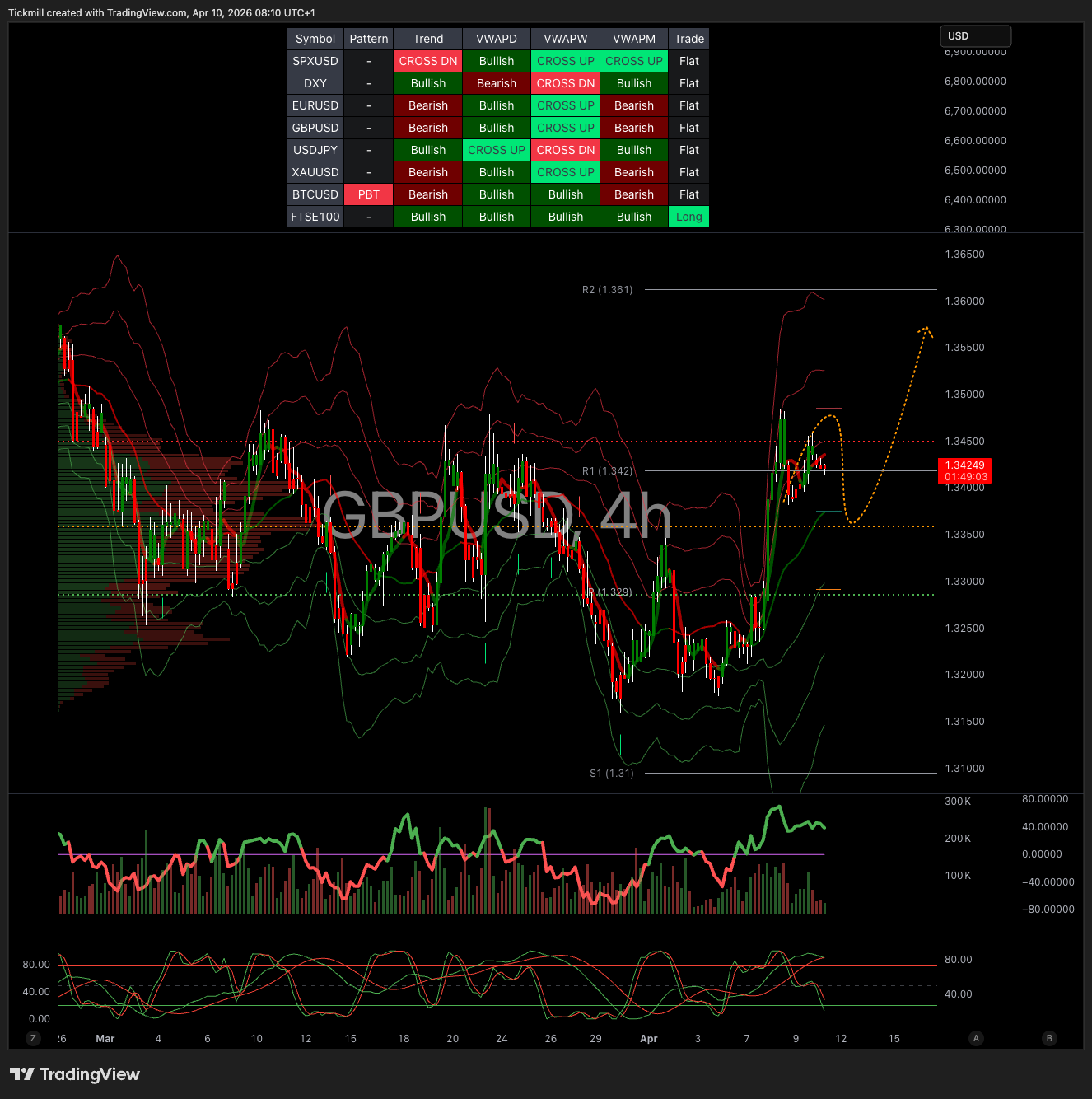Click the Z timezone icon on time axis
The width and height of the screenshot is (1092, 1099).
pyautogui.click(x=33, y=1038)
